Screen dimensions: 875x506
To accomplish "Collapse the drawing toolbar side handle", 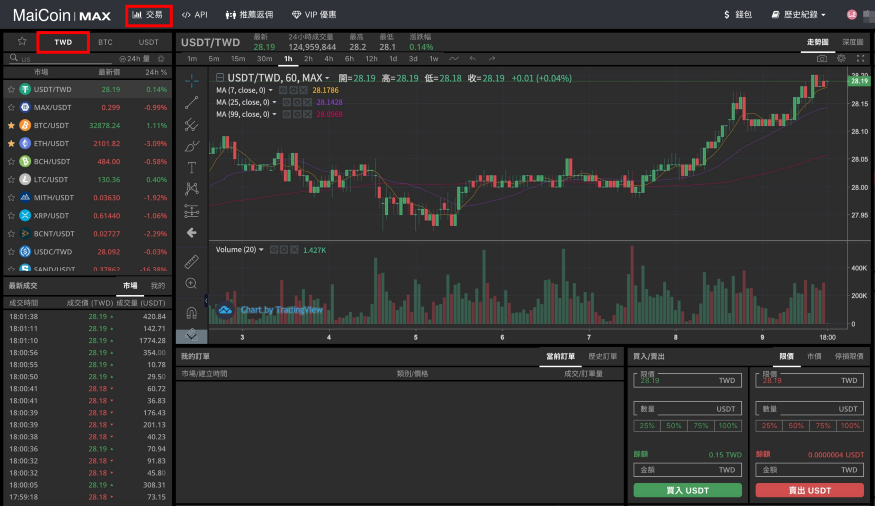I will (205, 301).
